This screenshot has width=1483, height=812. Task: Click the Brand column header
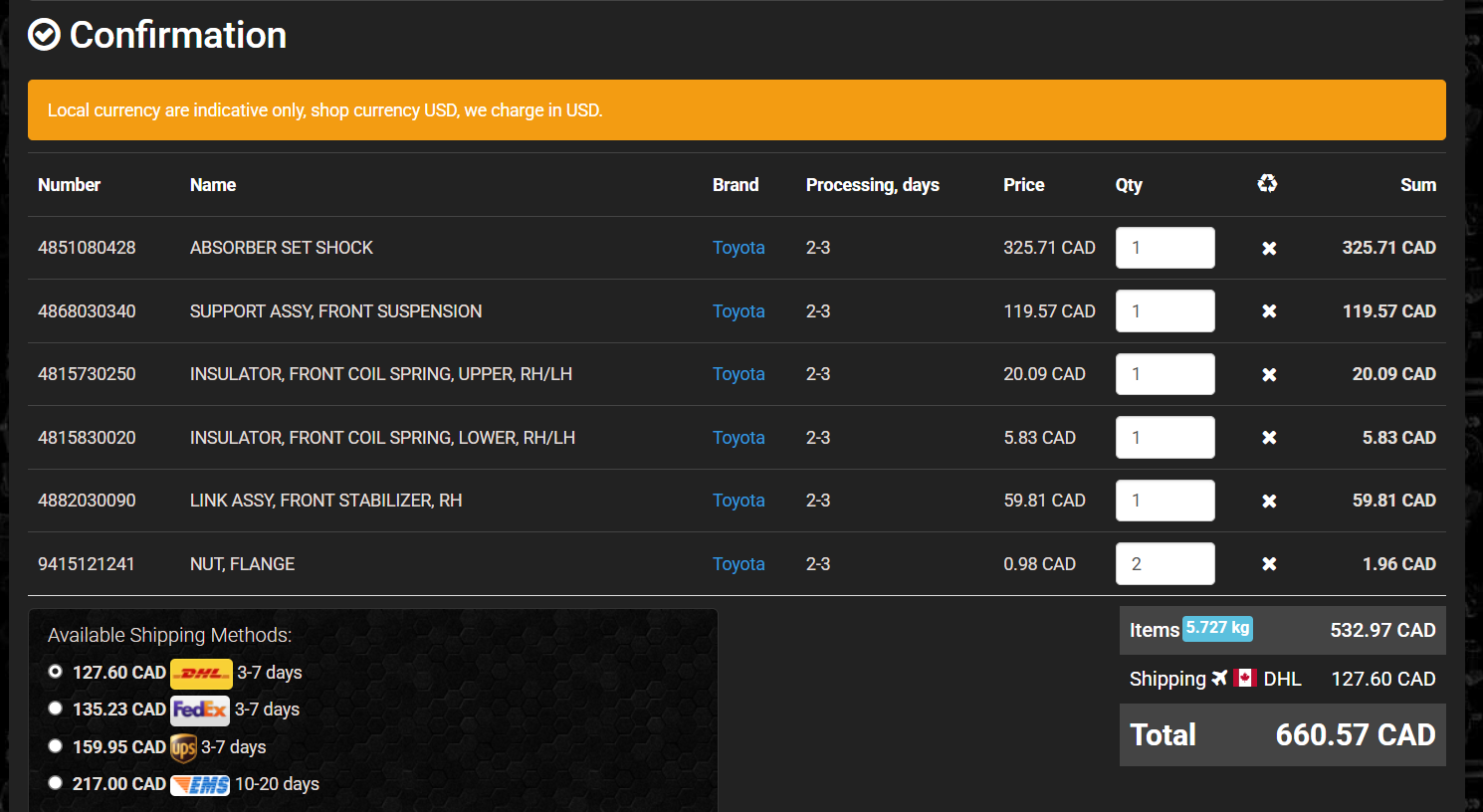pyautogui.click(x=736, y=185)
